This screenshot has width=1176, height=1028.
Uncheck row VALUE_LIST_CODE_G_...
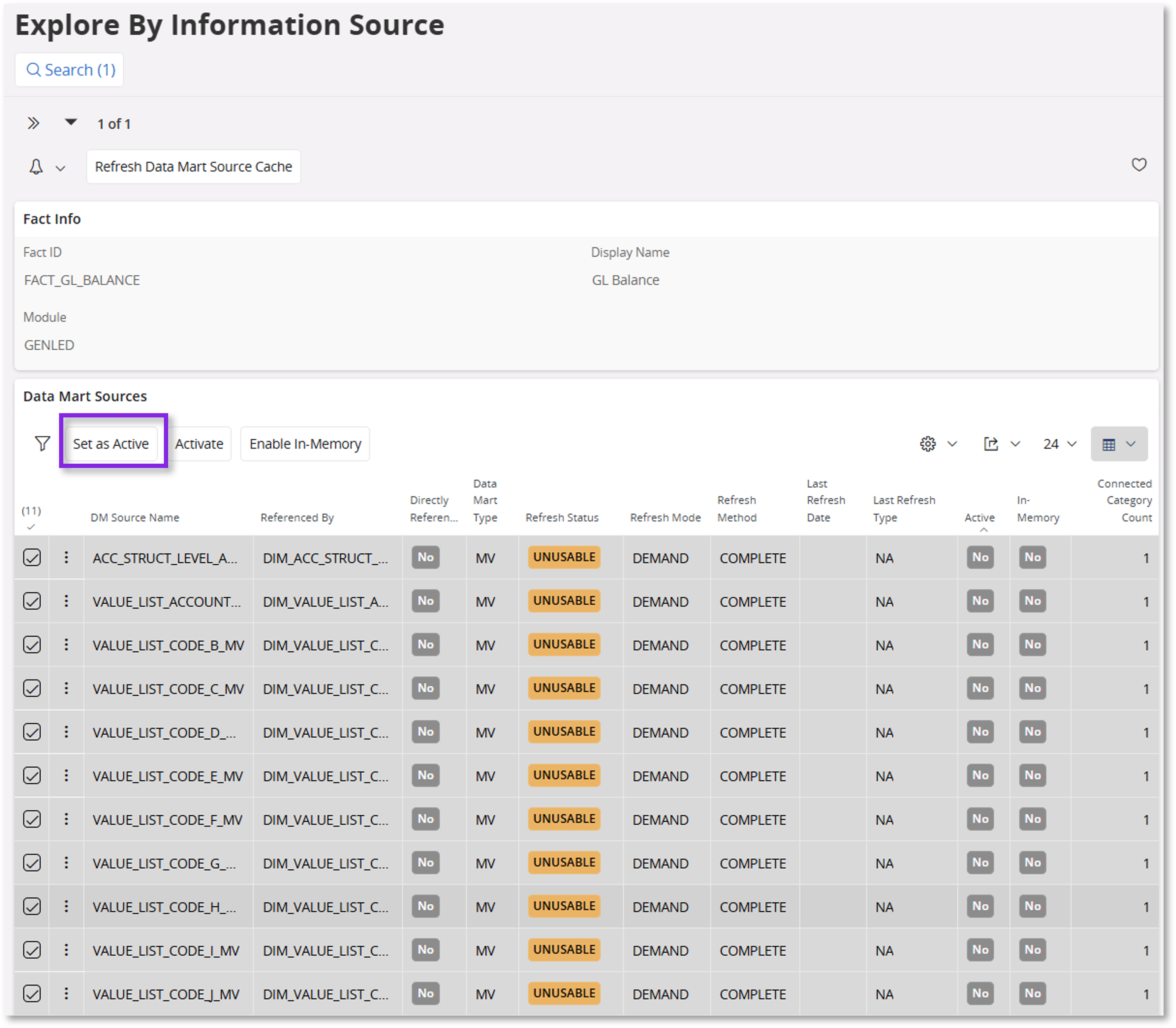coord(32,863)
